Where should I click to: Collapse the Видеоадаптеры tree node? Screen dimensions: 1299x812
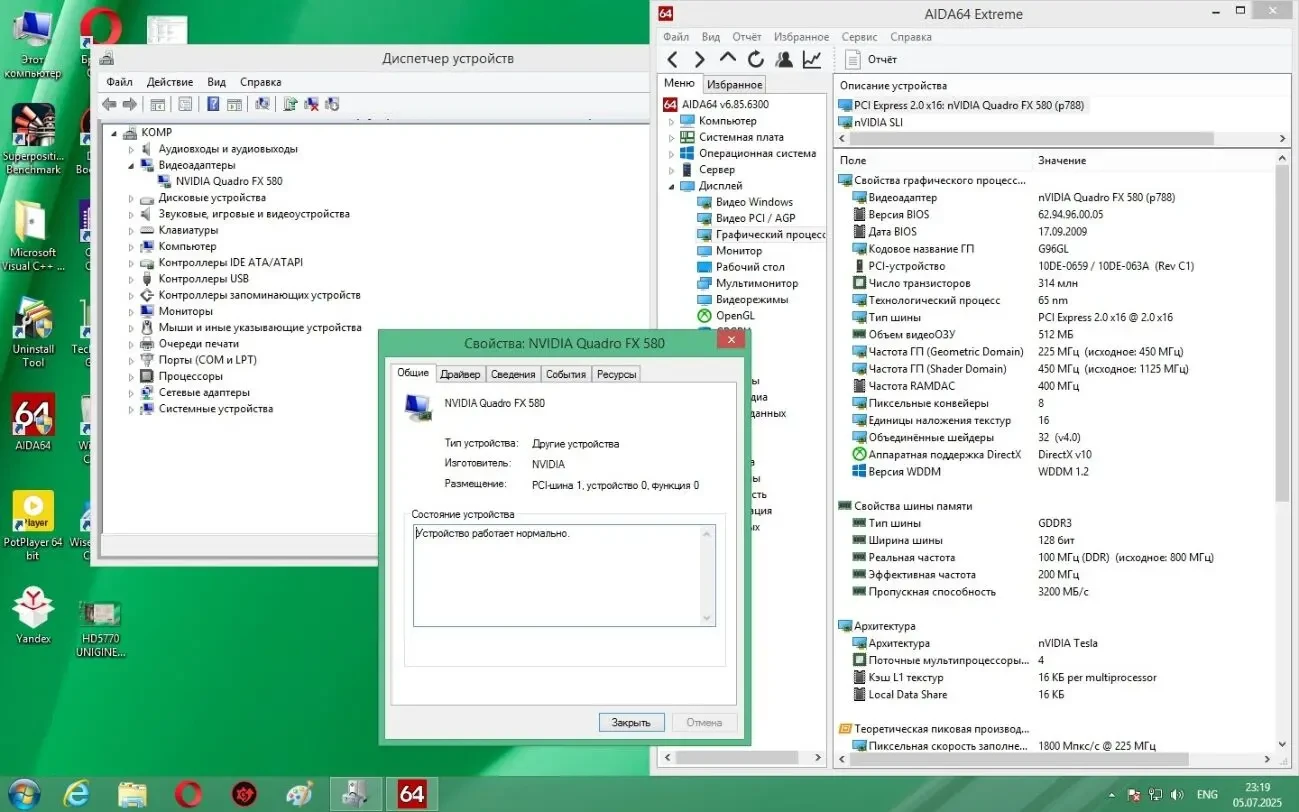[x=131, y=165]
